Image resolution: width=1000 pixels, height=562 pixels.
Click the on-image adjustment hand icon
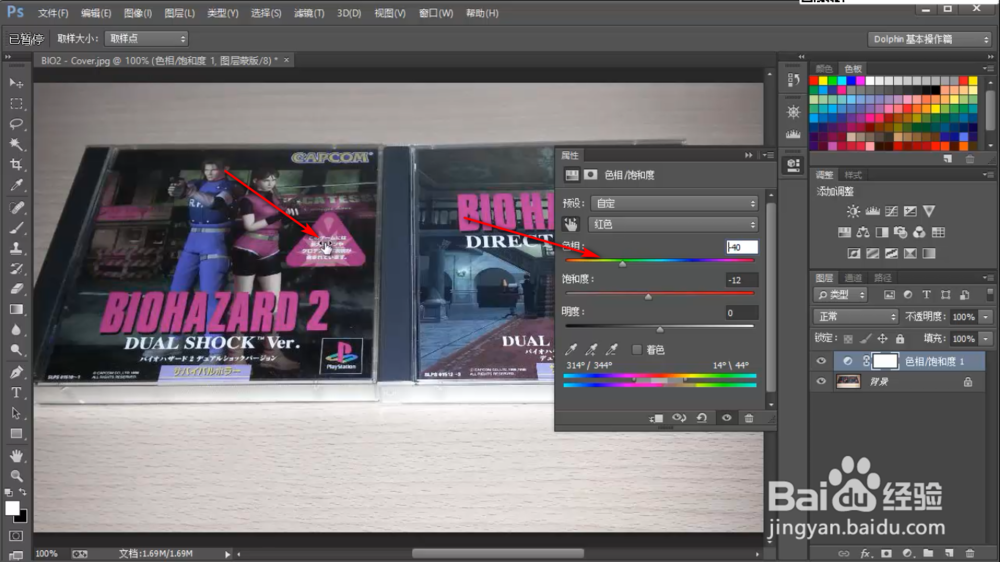[x=571, y=225]
